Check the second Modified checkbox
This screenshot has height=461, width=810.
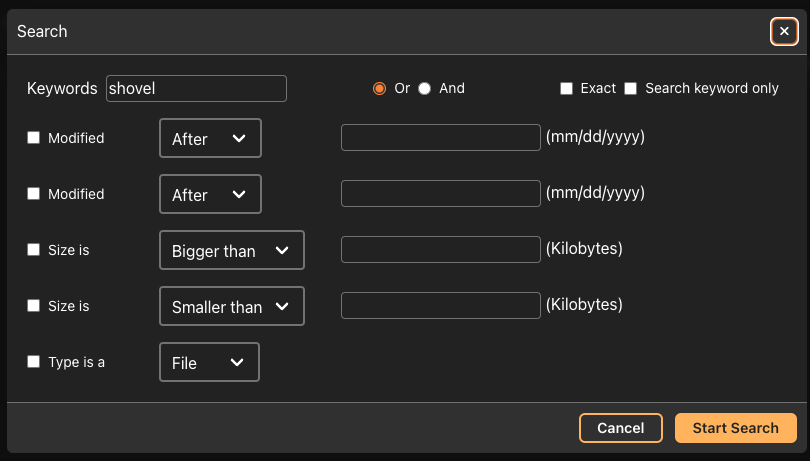point(34,193)
